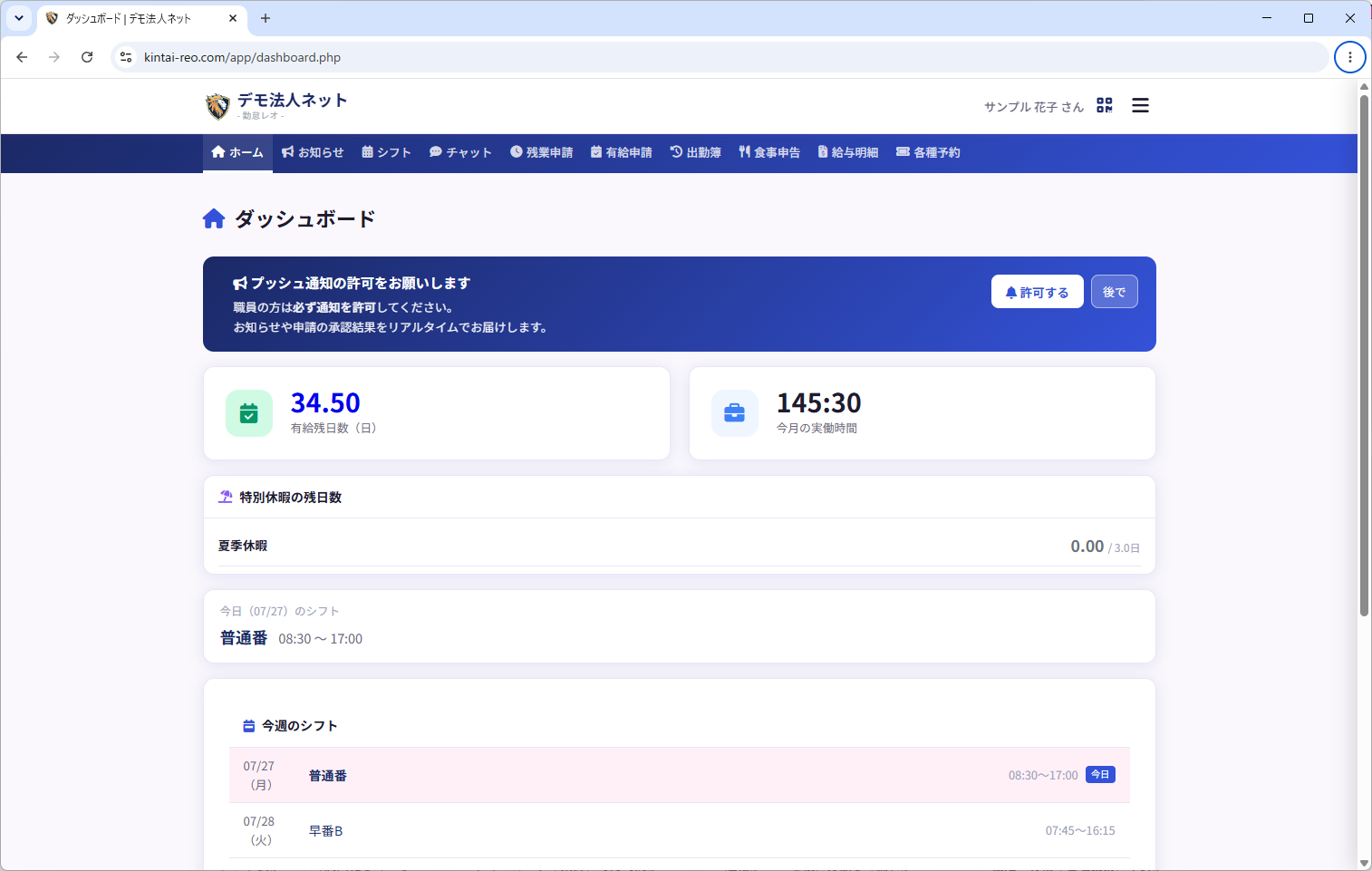Go back in browser history

tap(22, 57)
